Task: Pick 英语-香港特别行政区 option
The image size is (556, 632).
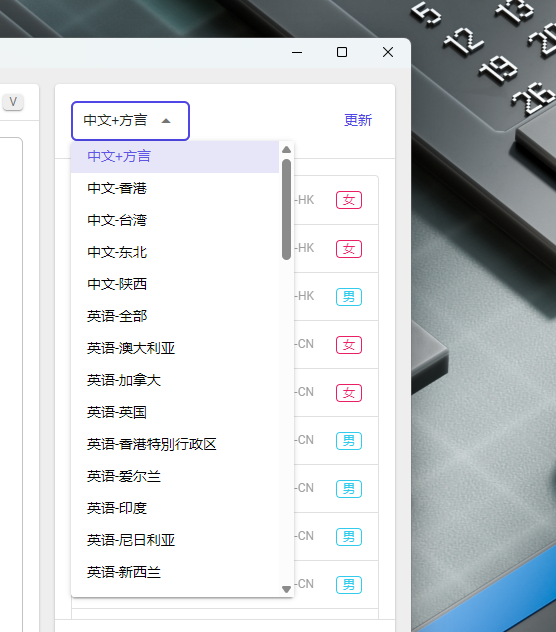Action: (x=175, y=444)
